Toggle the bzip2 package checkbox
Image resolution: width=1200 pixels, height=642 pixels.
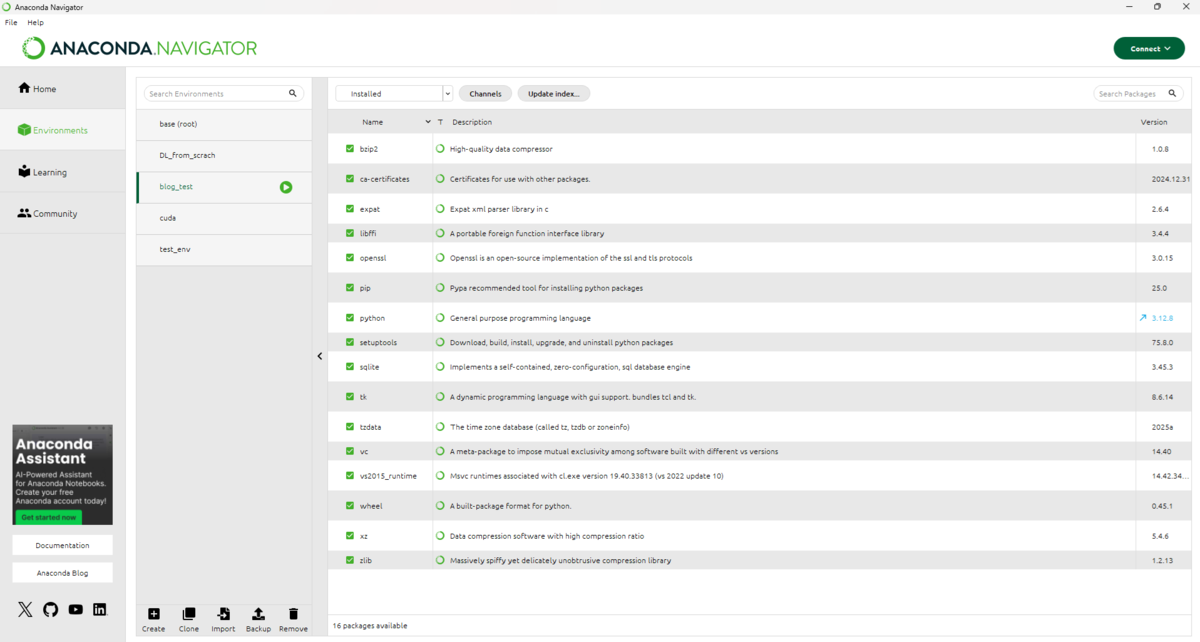350,149
